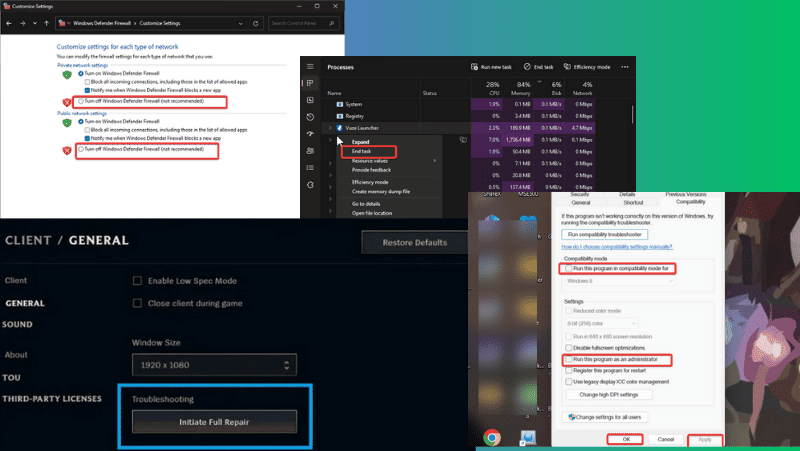Choose Provide feedback in context menu
800x451 pixels.
(371, 170)
